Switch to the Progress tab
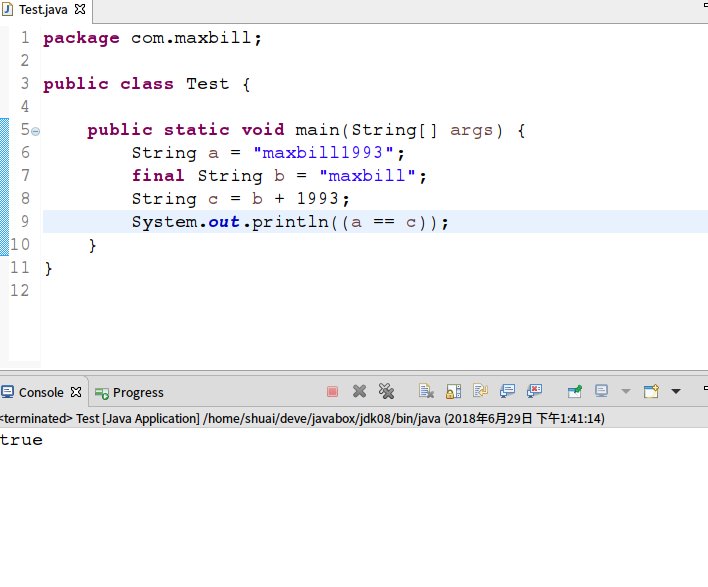 129,393
